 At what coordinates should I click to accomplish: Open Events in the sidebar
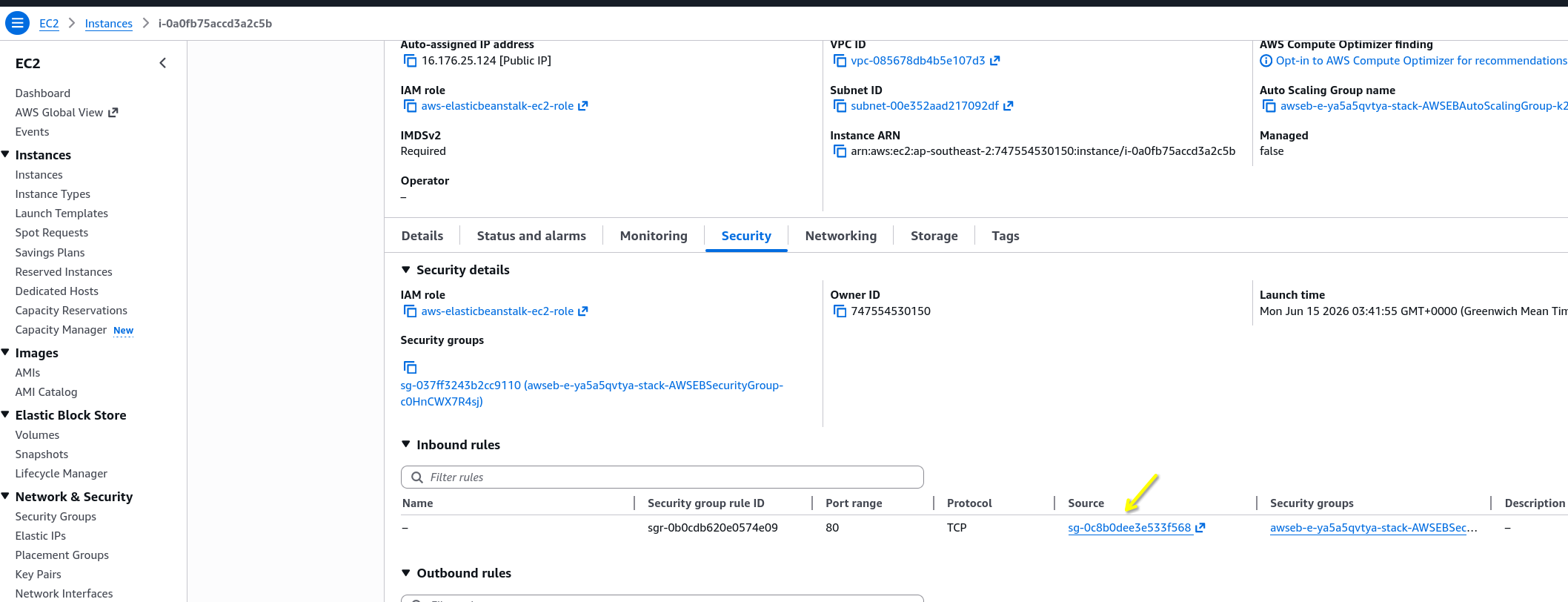tap(32, 132)
